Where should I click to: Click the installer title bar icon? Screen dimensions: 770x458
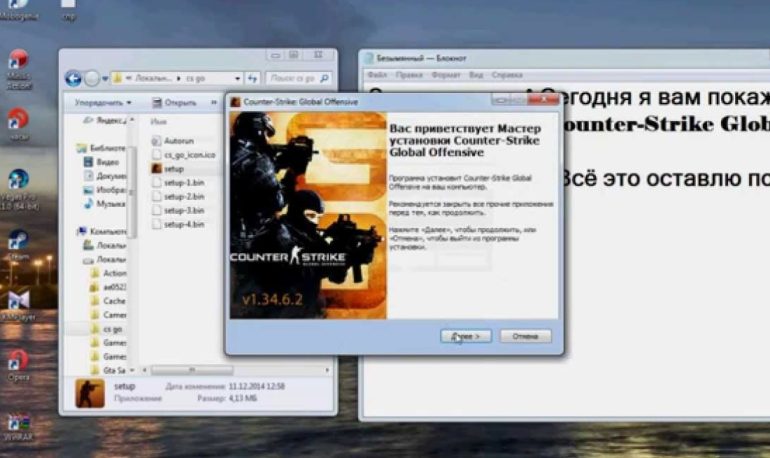(235, 102)
